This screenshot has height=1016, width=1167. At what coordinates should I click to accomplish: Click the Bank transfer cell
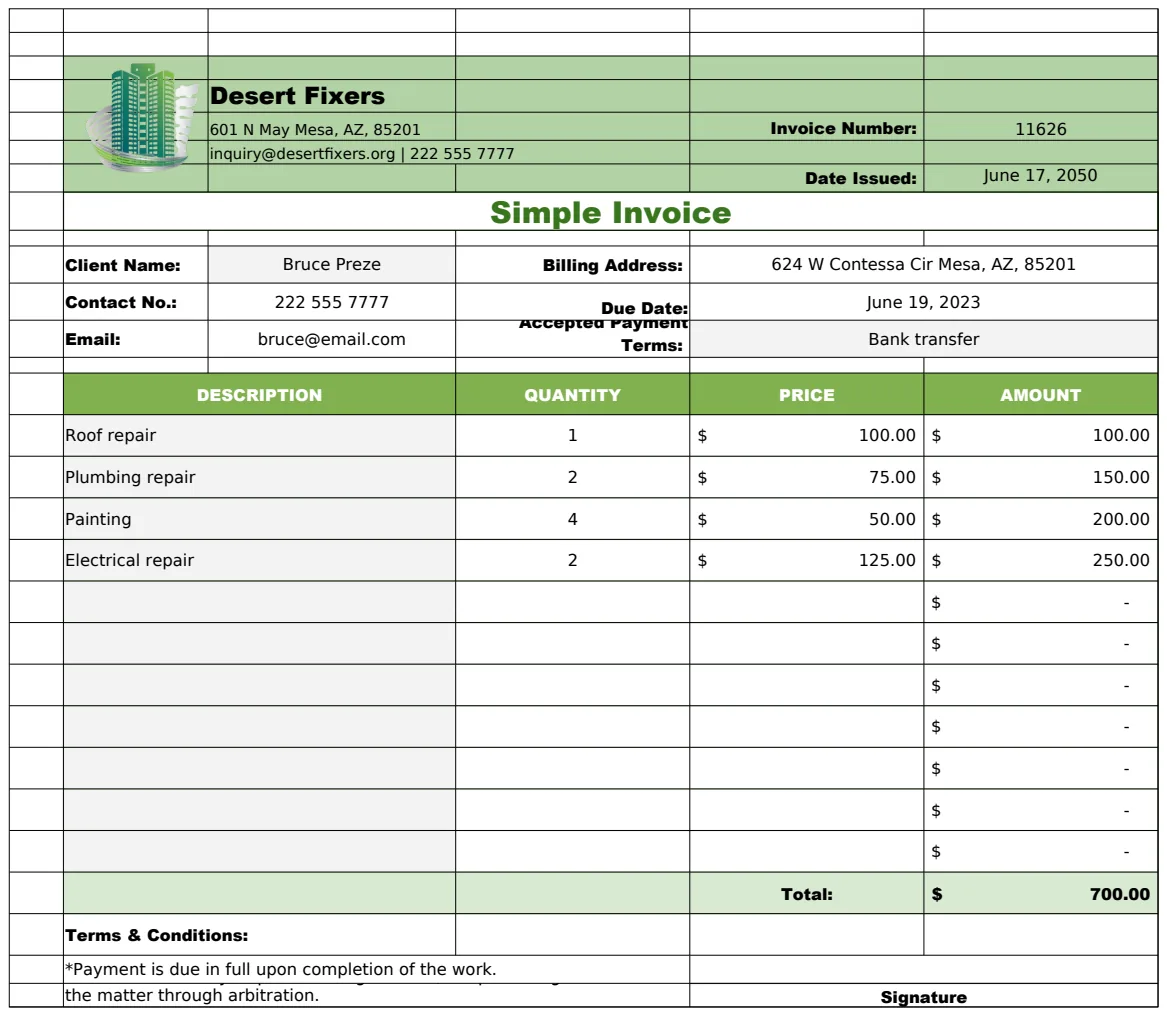click(924, 339)
